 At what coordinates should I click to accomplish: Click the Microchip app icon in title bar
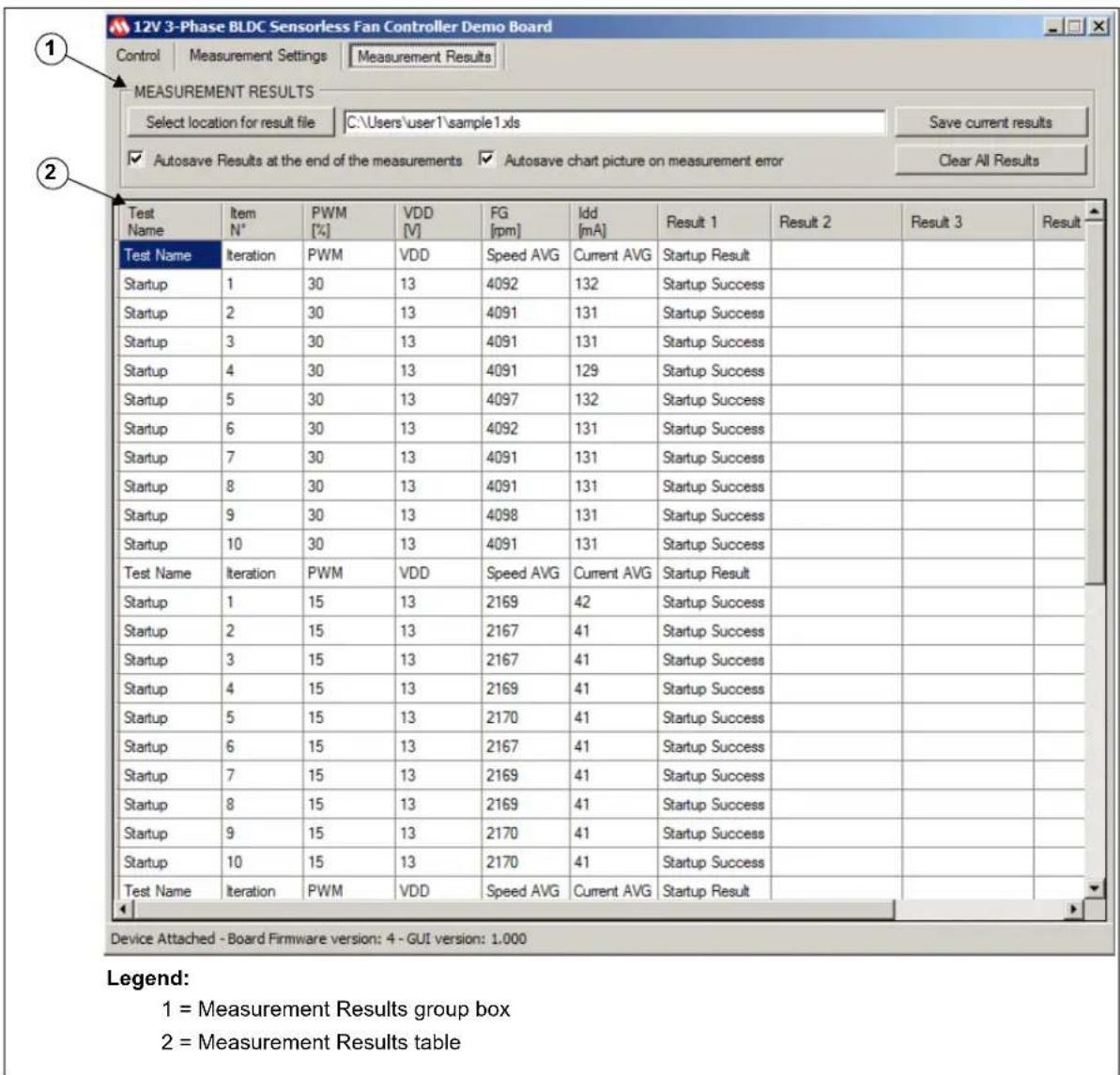118,26
